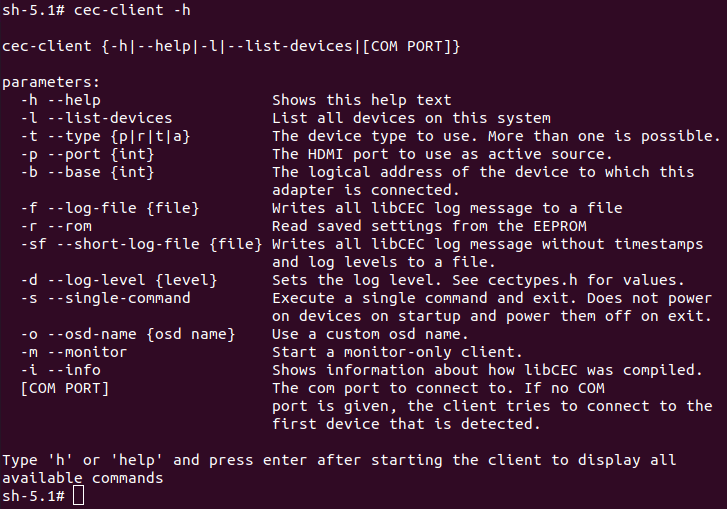Viewport: 727px width, 509px height.
Task: Click the 'Shows this help text' description
Action: [362, 100]
